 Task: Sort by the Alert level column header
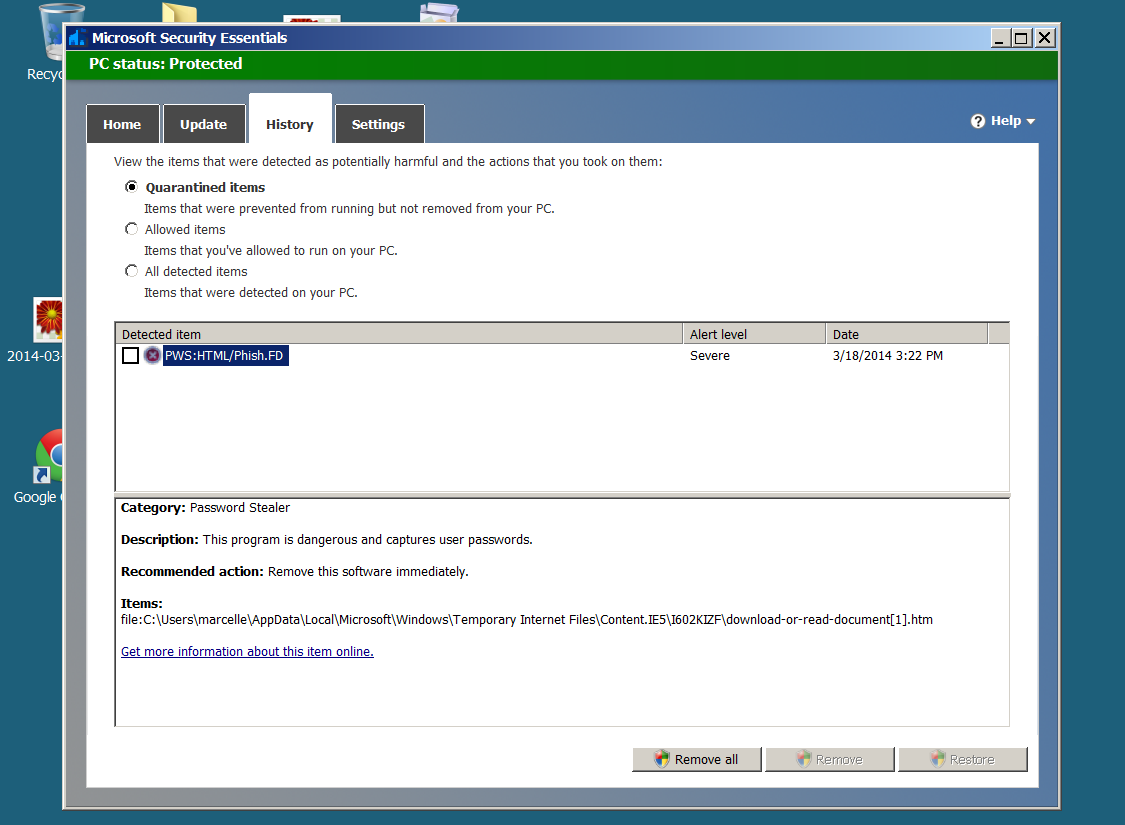tap(754, 334)
